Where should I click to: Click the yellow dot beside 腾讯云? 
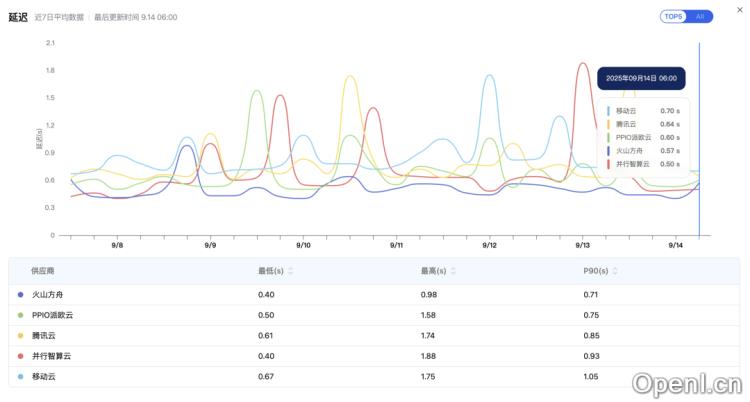pos(21,336)
